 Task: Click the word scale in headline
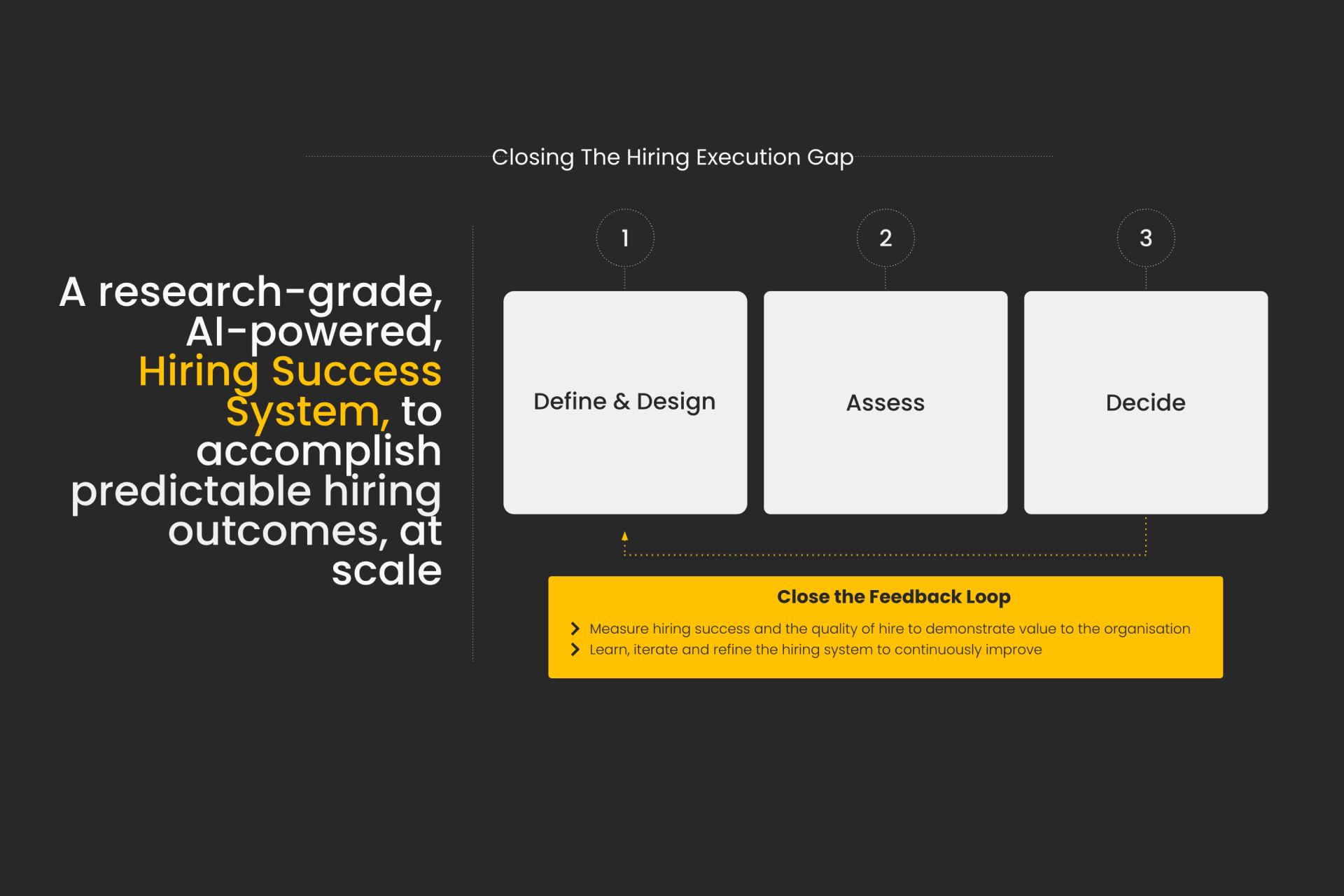click(386, 571)
